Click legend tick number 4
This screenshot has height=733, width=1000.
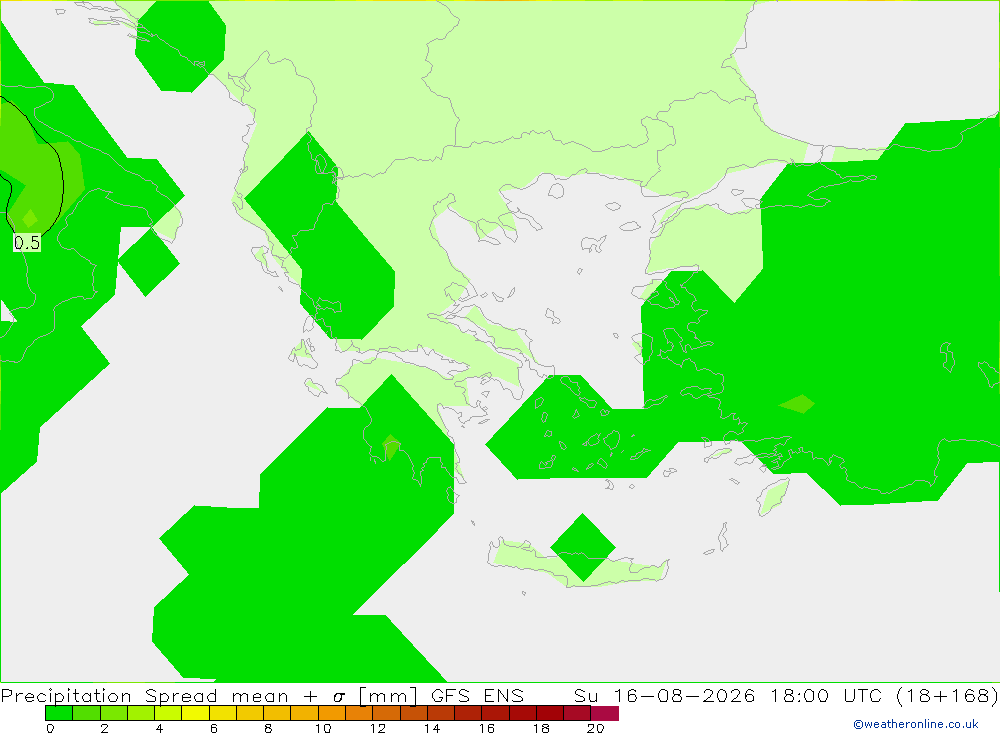click(x=159, y=728)
